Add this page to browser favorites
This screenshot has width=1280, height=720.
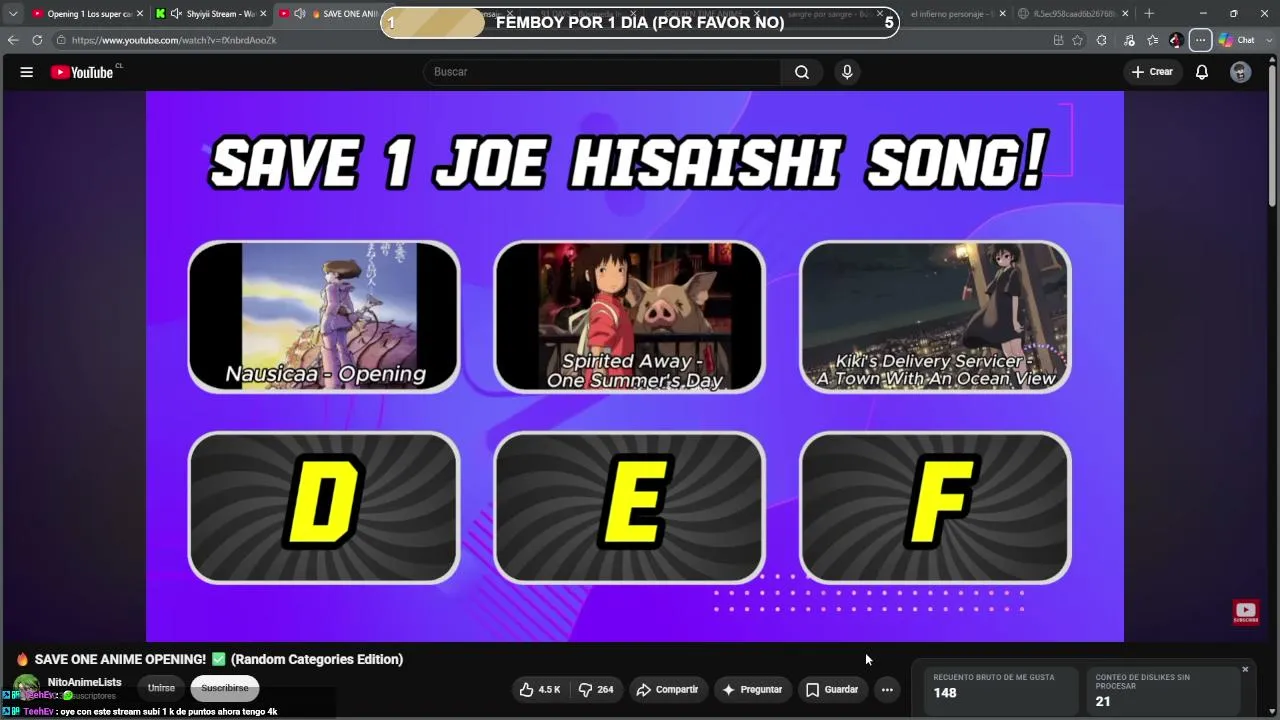1077,40
